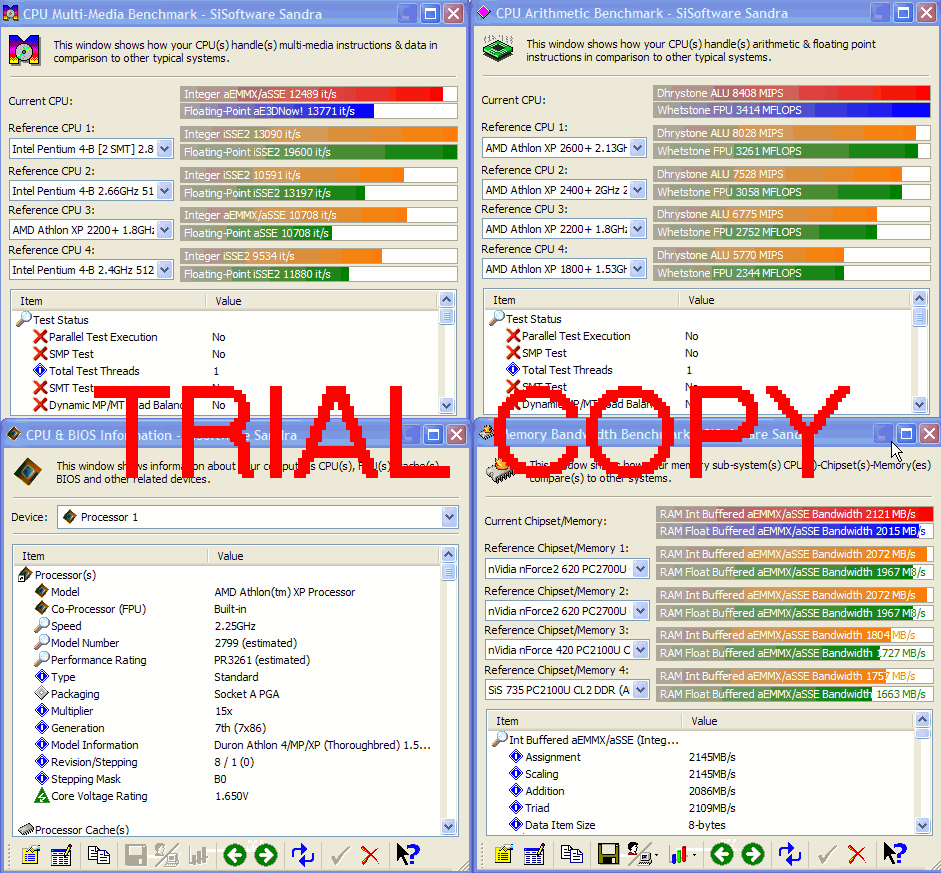Open Reference CPU 2 dropdown in Arithmetic Benchmark
Image resolution: width=941 pixels, height=873 pixels.
(638, 190)
